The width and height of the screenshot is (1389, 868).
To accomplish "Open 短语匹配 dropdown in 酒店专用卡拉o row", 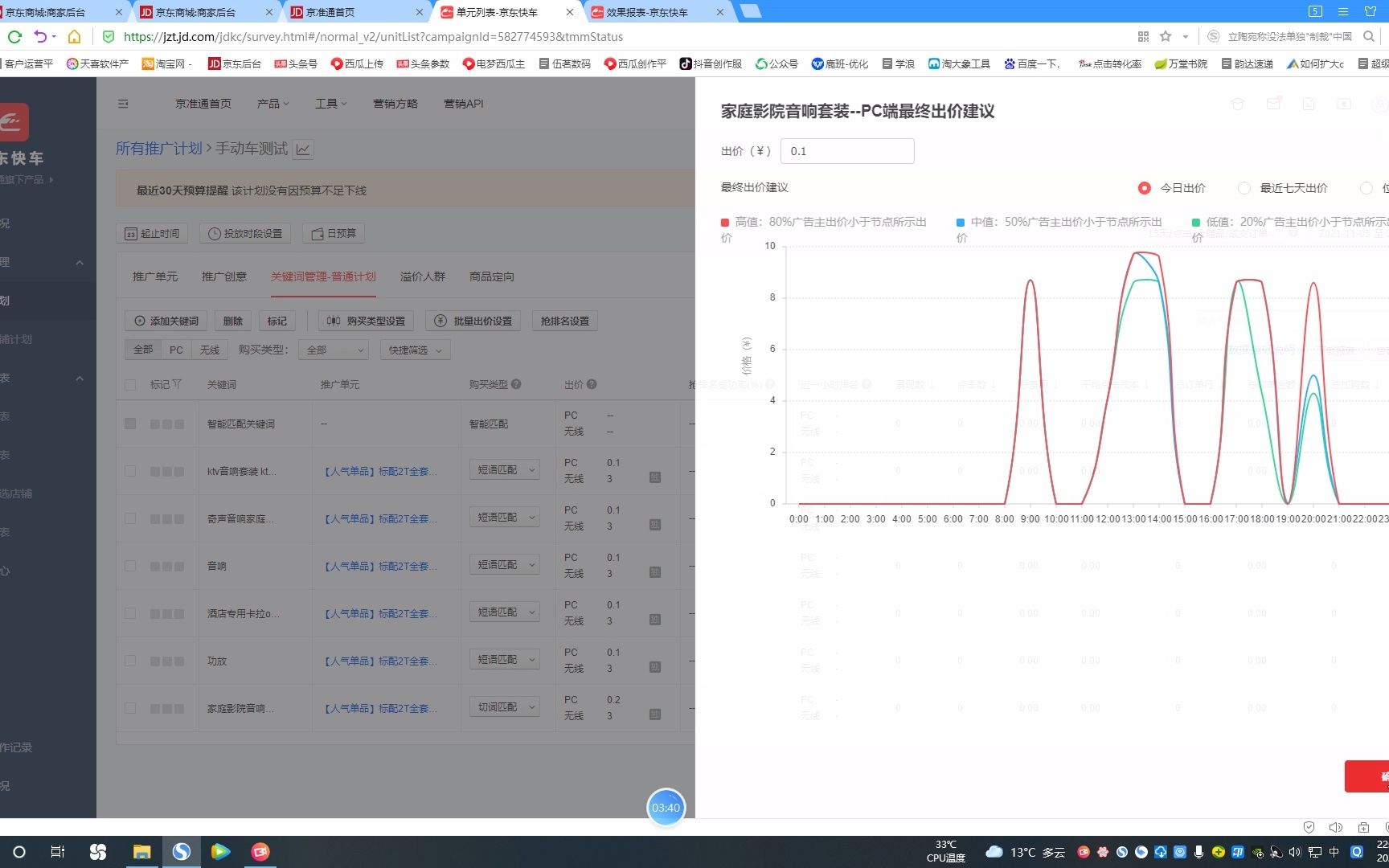I will tap(504, 612).
